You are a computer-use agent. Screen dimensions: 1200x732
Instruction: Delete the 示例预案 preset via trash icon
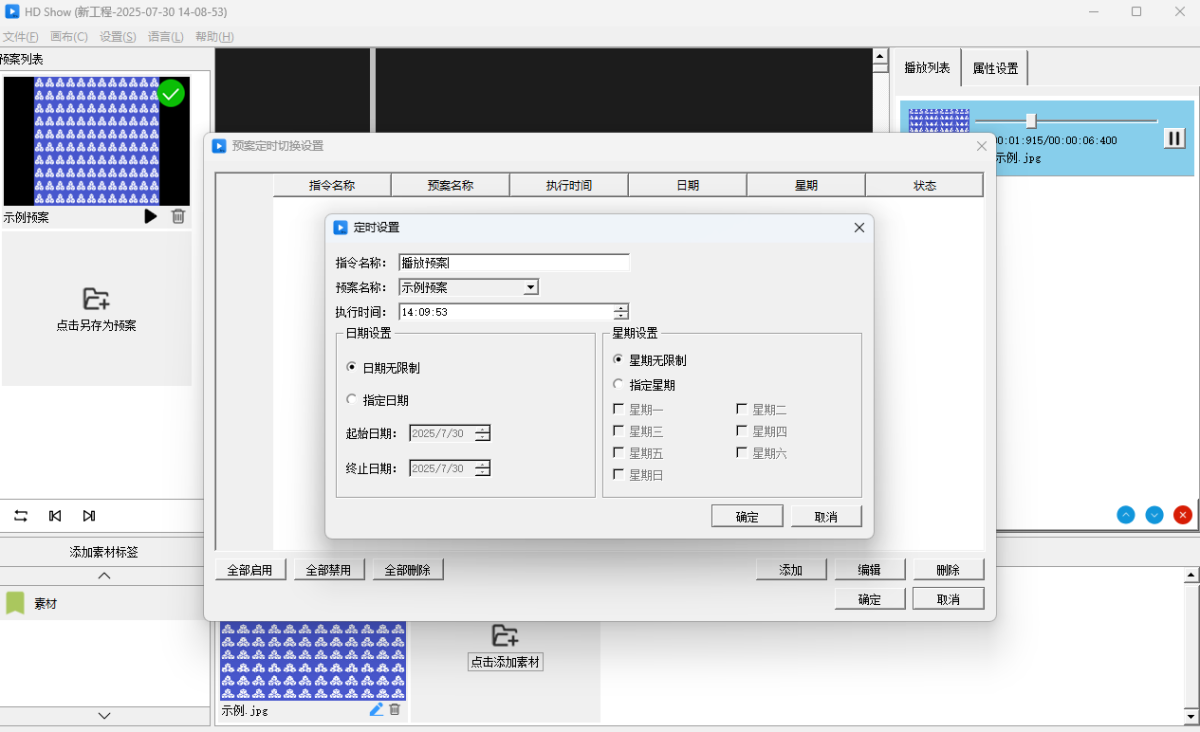178,216
